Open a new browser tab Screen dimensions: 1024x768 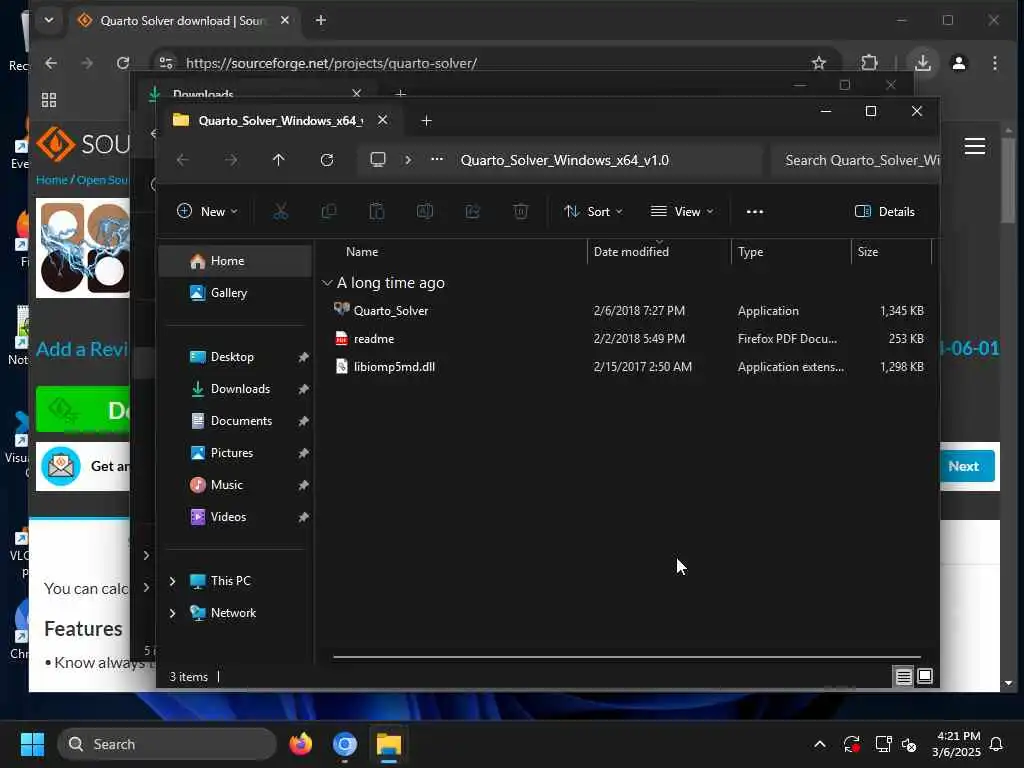(321, 20)
